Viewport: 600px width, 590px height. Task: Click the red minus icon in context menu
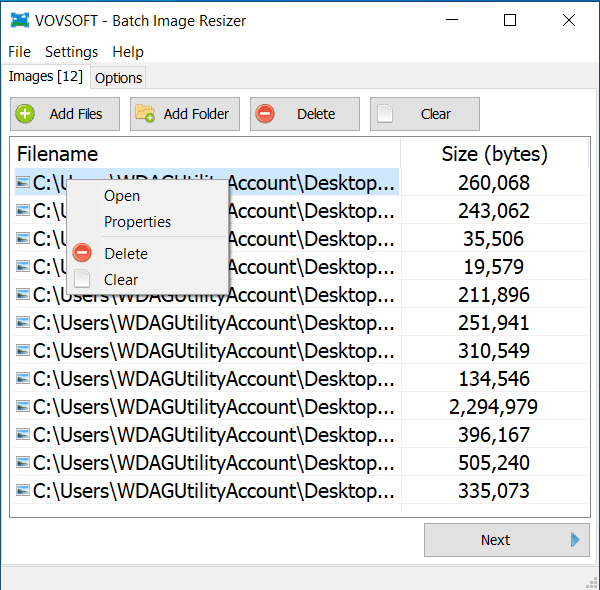(x=82, y=253)
